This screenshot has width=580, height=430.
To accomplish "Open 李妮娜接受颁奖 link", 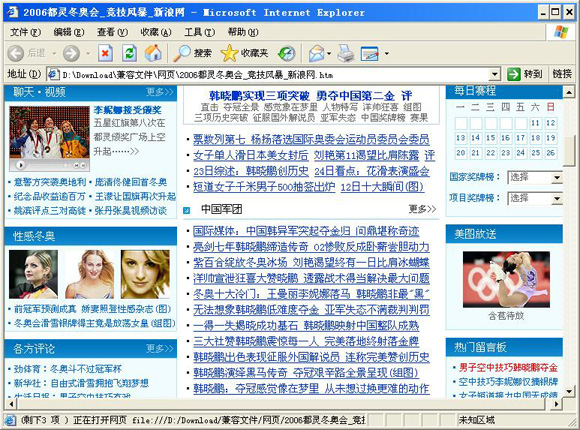I will point(128,110).
